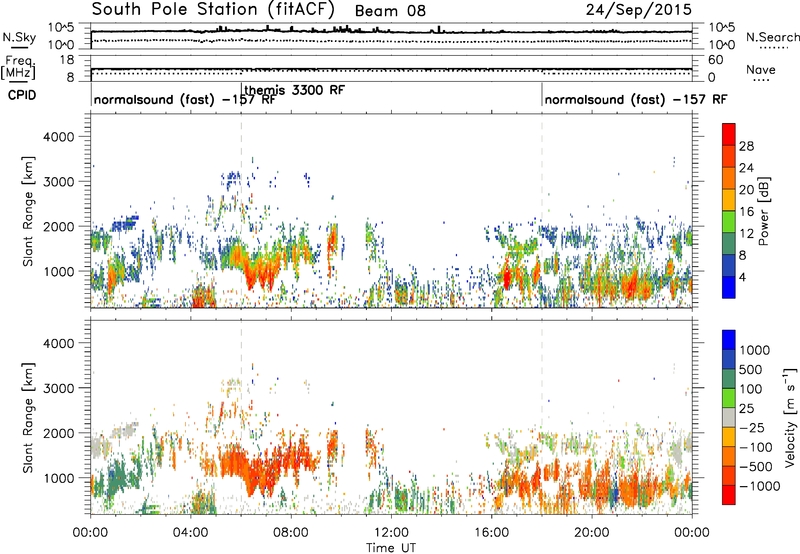Click the 'Time UT' axis title
800x554 pixels.
[391, 548]
